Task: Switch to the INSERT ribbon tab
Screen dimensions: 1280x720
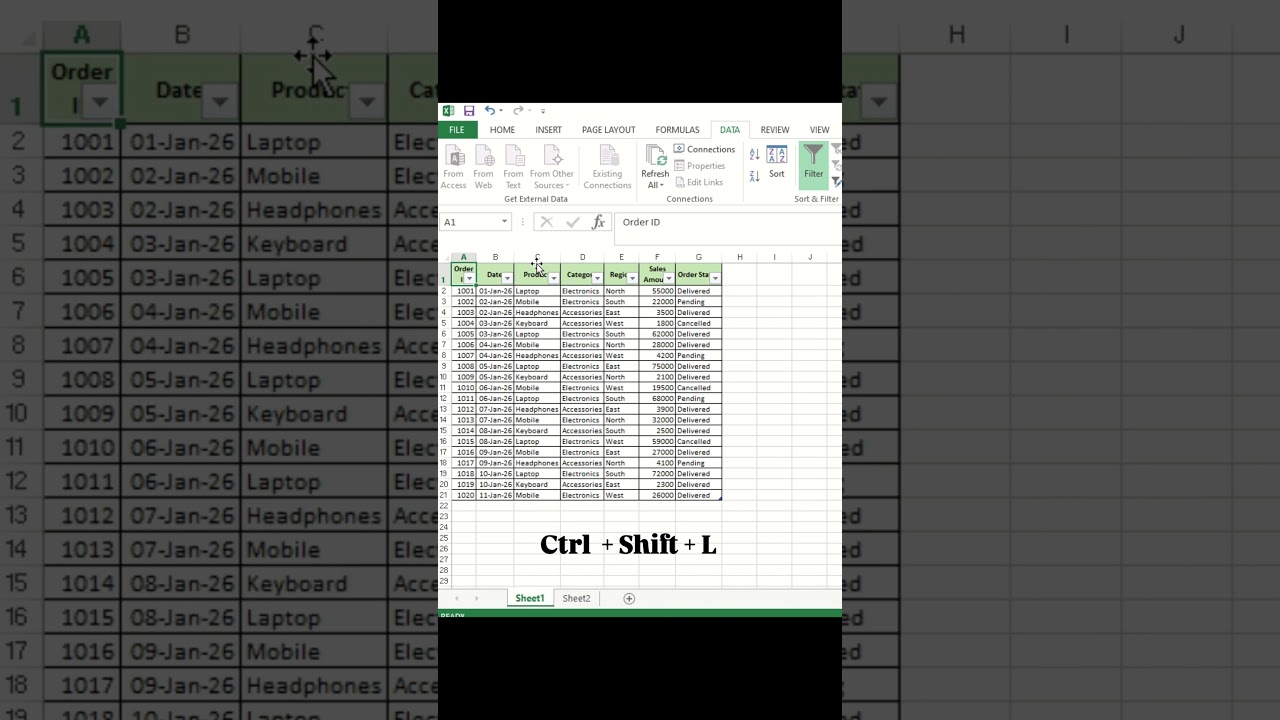Action: (548, 130)
